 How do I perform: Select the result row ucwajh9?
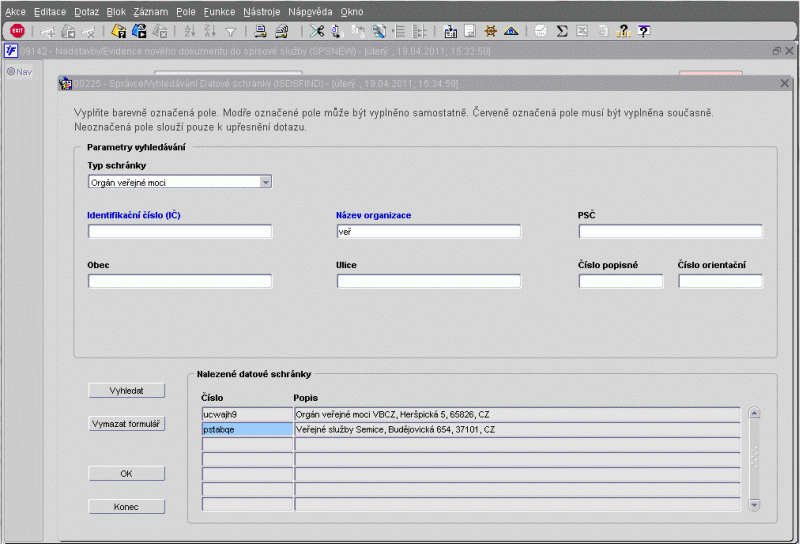[247, 414]
